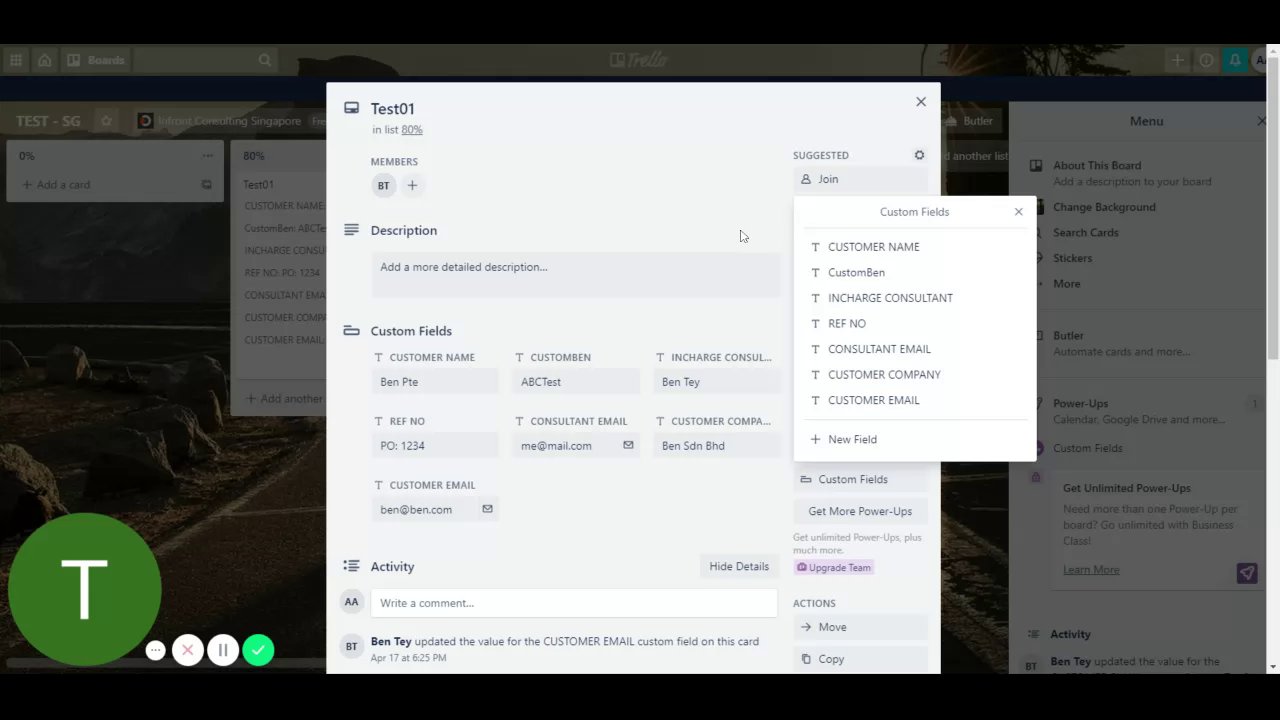The height and width of the screenshot is (720, 1280).
Task: Click the Copy action
Action: coord(860,659)
